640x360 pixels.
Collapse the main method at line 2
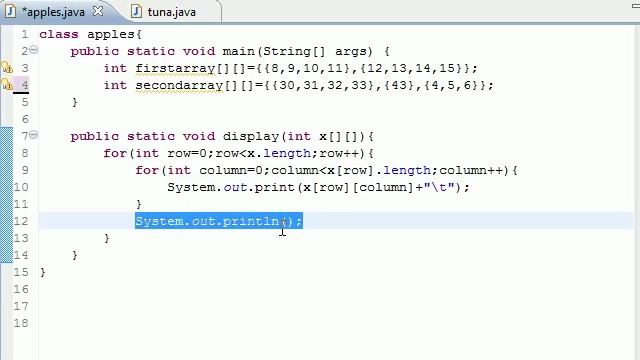pyautogui.click(x=34, y=50)
